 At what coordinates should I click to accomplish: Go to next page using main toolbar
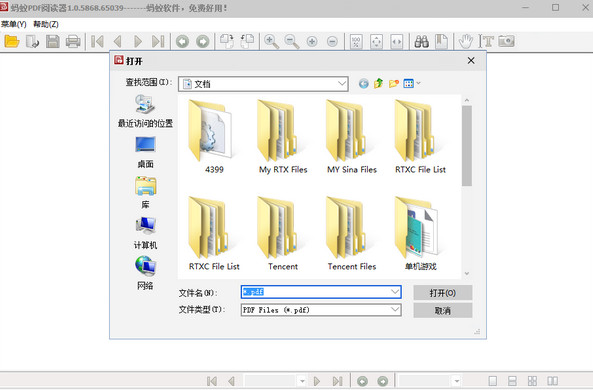[x=138, y=41]
